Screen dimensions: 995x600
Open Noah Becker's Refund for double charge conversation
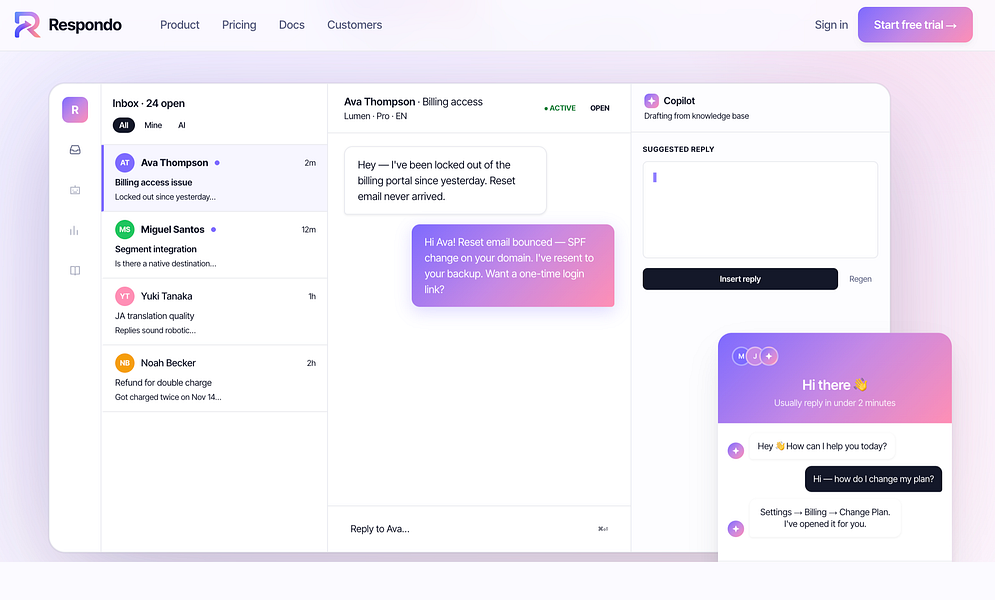214,379
